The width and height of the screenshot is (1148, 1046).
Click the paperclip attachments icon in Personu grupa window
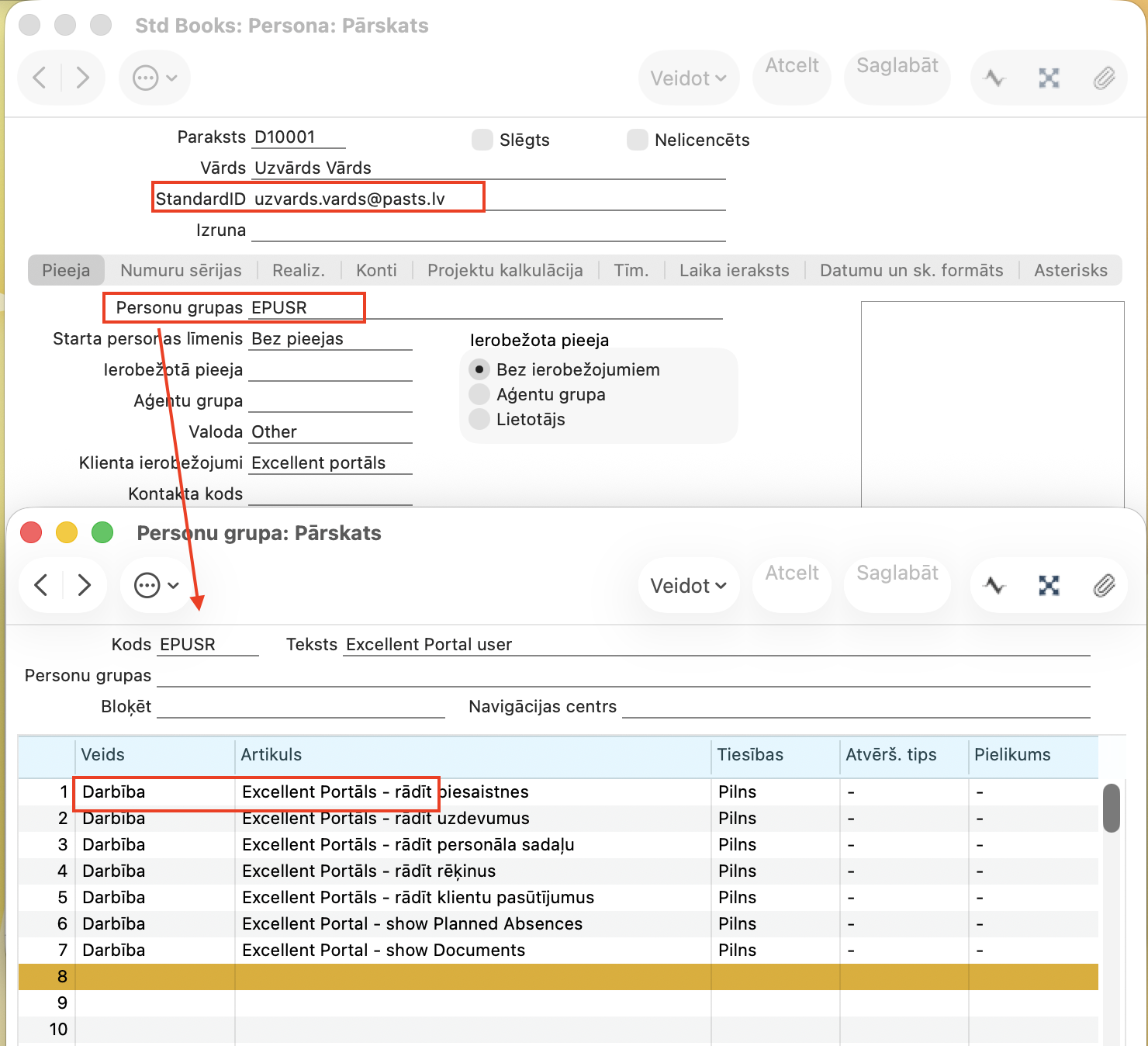pyautogui.click(x=1104, y=585)
